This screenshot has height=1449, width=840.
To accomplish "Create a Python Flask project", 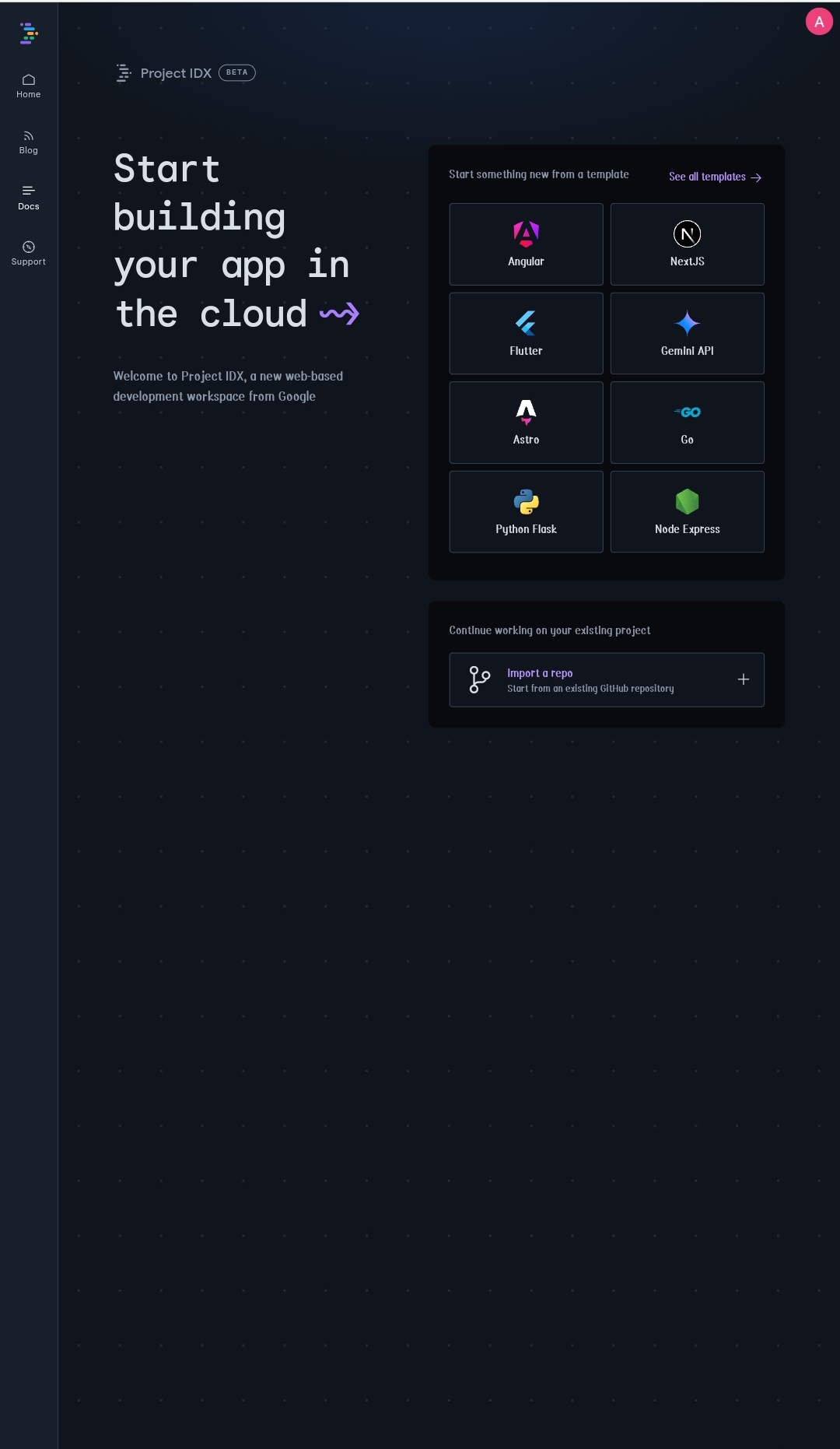I will point(526,512).
